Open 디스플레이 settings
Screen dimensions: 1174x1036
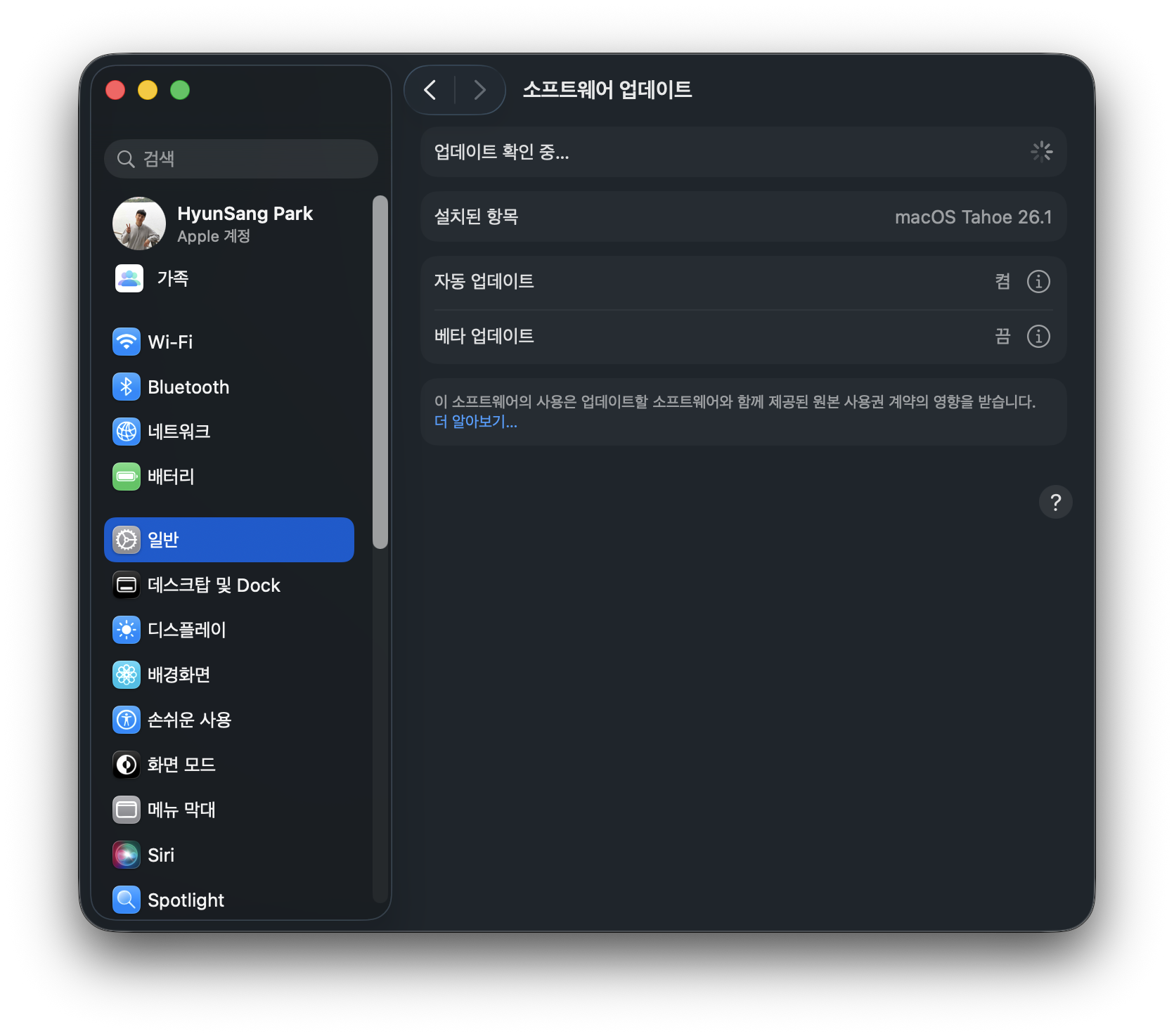tap(187, 630)
